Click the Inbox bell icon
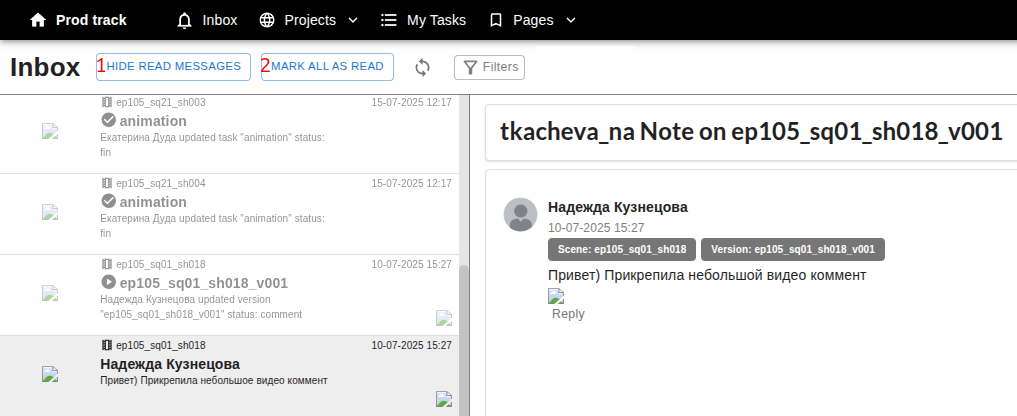The image size is (1017, 416). coord(185,20)
